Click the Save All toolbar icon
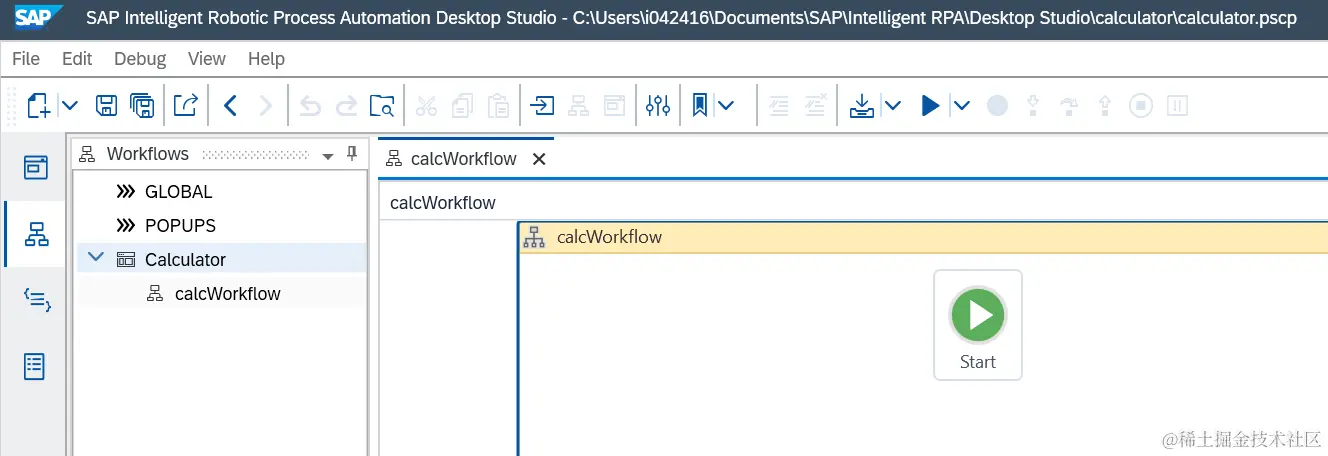The width and height of the screenshot is (1328, 456). tap(142, 105)
